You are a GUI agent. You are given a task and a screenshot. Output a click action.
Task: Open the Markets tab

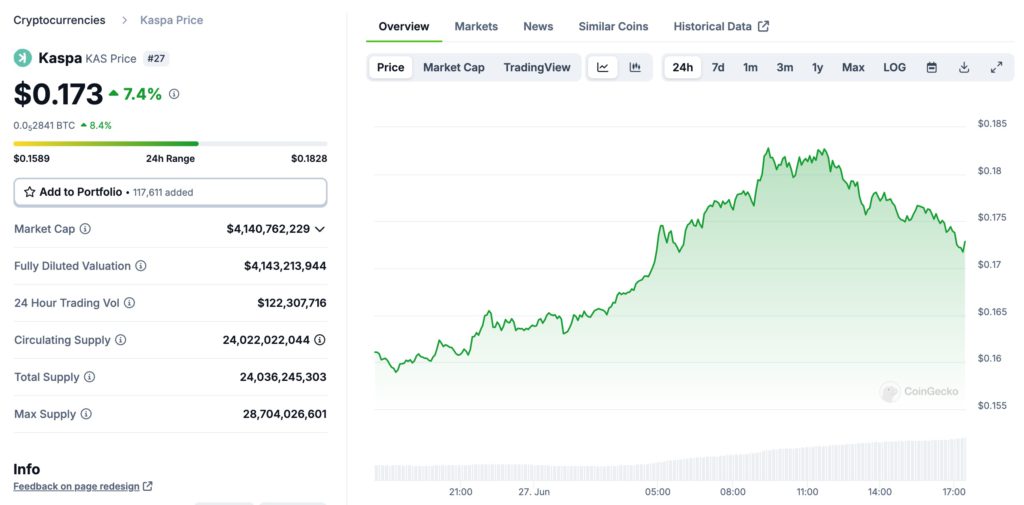coord(476,26)
